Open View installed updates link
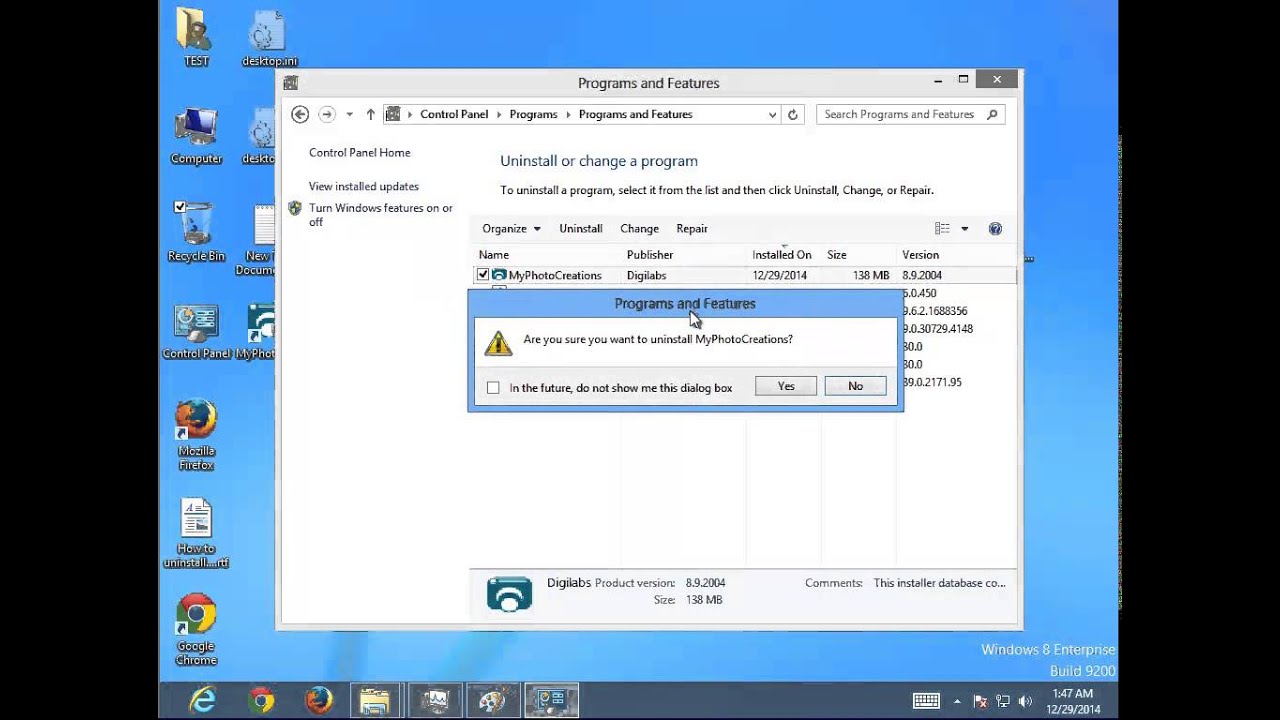The height and width of the screenshot is (720, 1280). 363,186
